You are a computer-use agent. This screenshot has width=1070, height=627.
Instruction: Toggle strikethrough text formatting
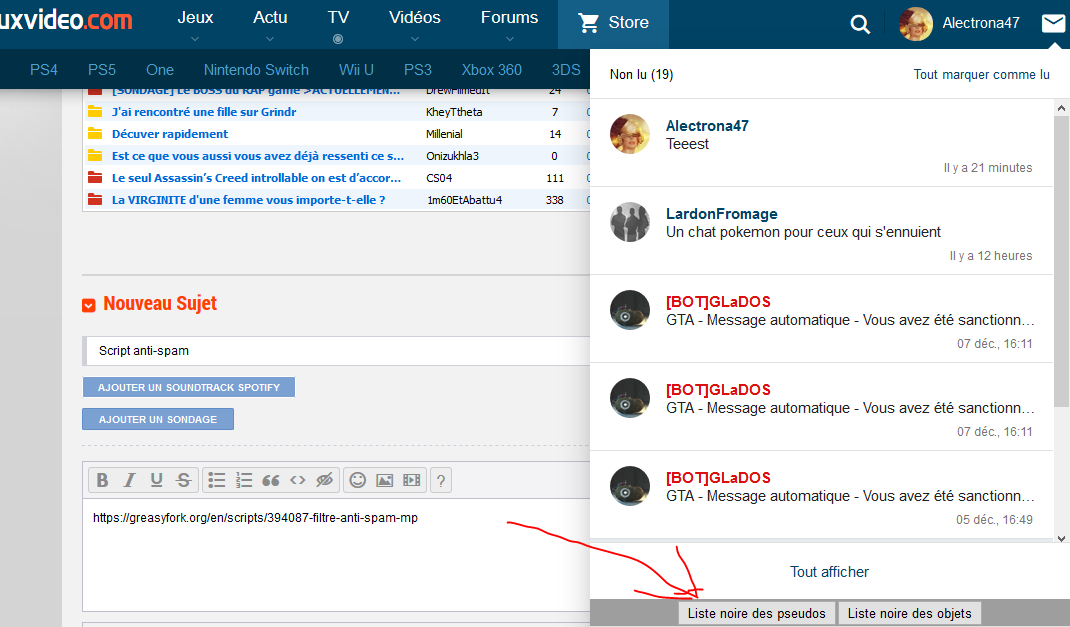tap(183, 481)
